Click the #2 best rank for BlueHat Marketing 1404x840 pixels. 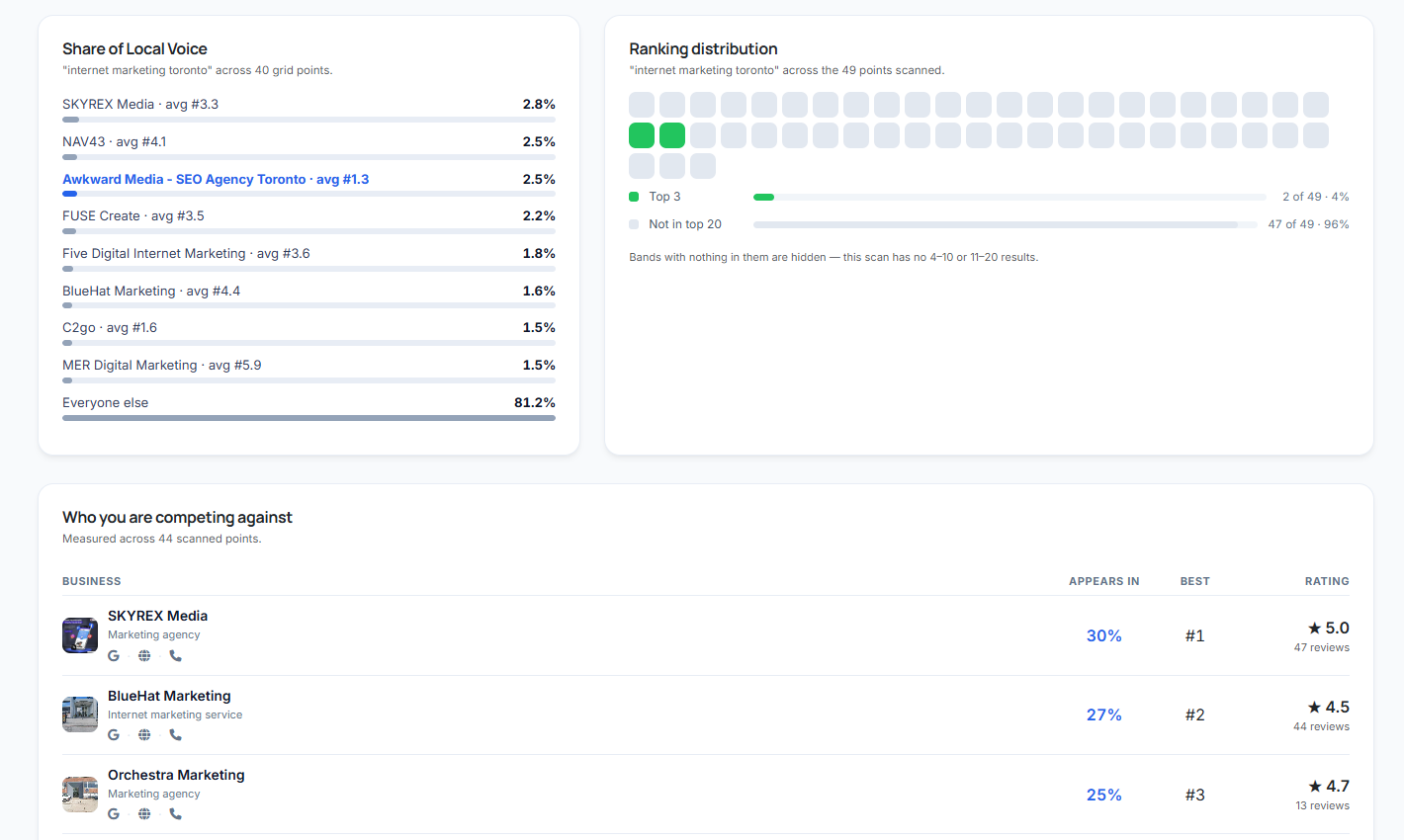pos(1195,714)
